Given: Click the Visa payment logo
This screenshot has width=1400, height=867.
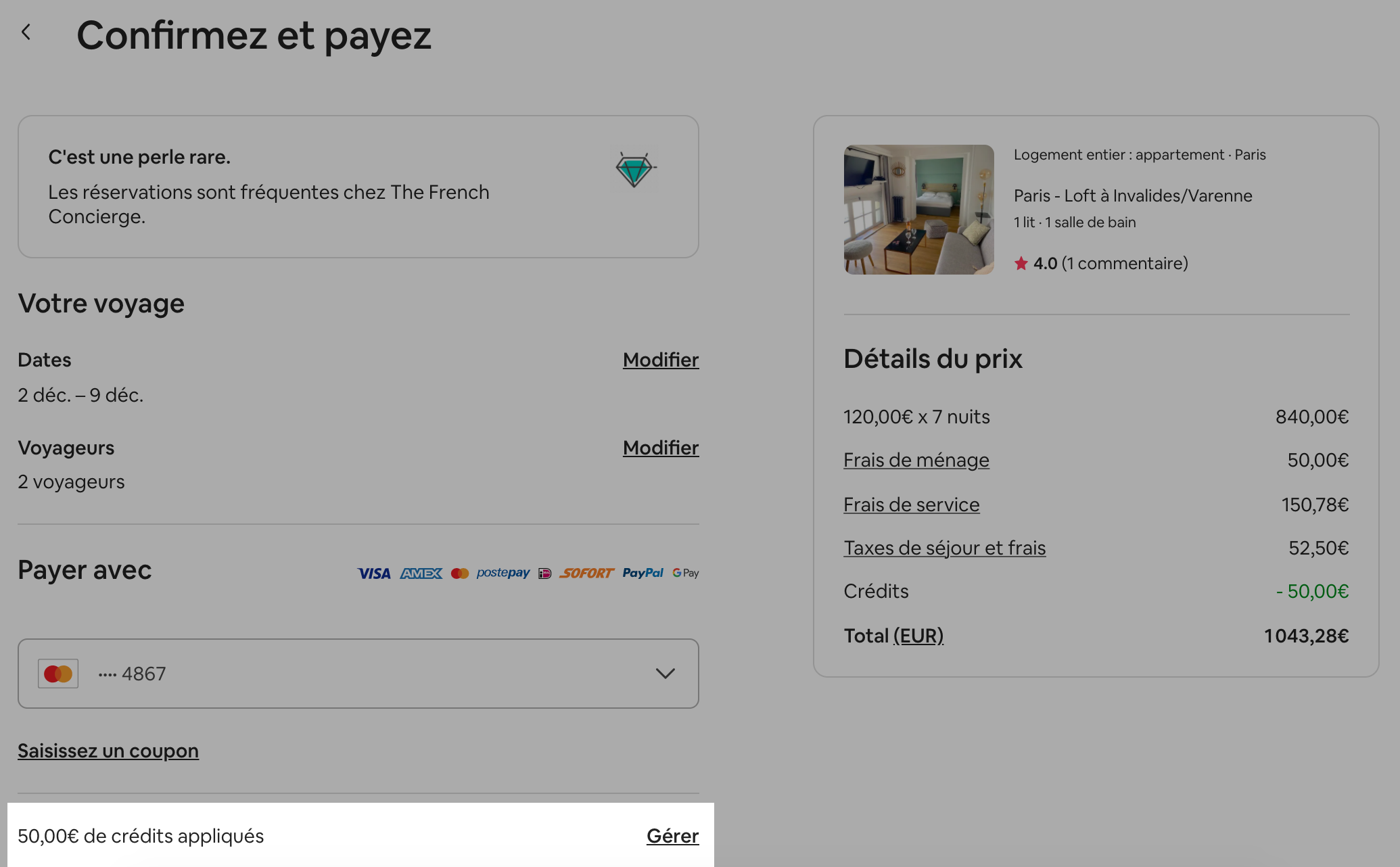Looking at the screenshot, I should click(x=374, y=573).
